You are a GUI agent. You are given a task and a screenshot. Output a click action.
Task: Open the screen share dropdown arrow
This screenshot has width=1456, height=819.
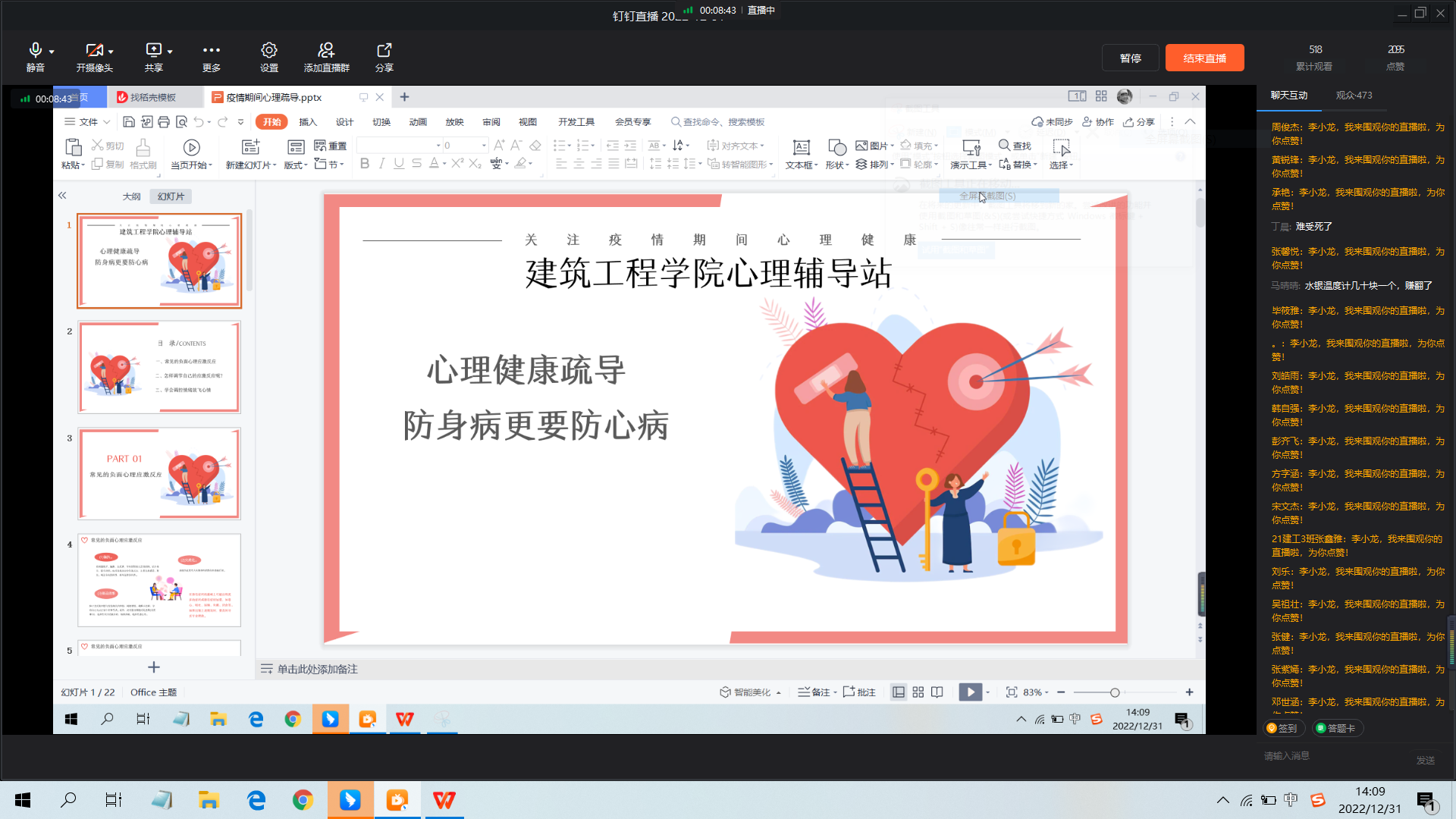point(170,52)
